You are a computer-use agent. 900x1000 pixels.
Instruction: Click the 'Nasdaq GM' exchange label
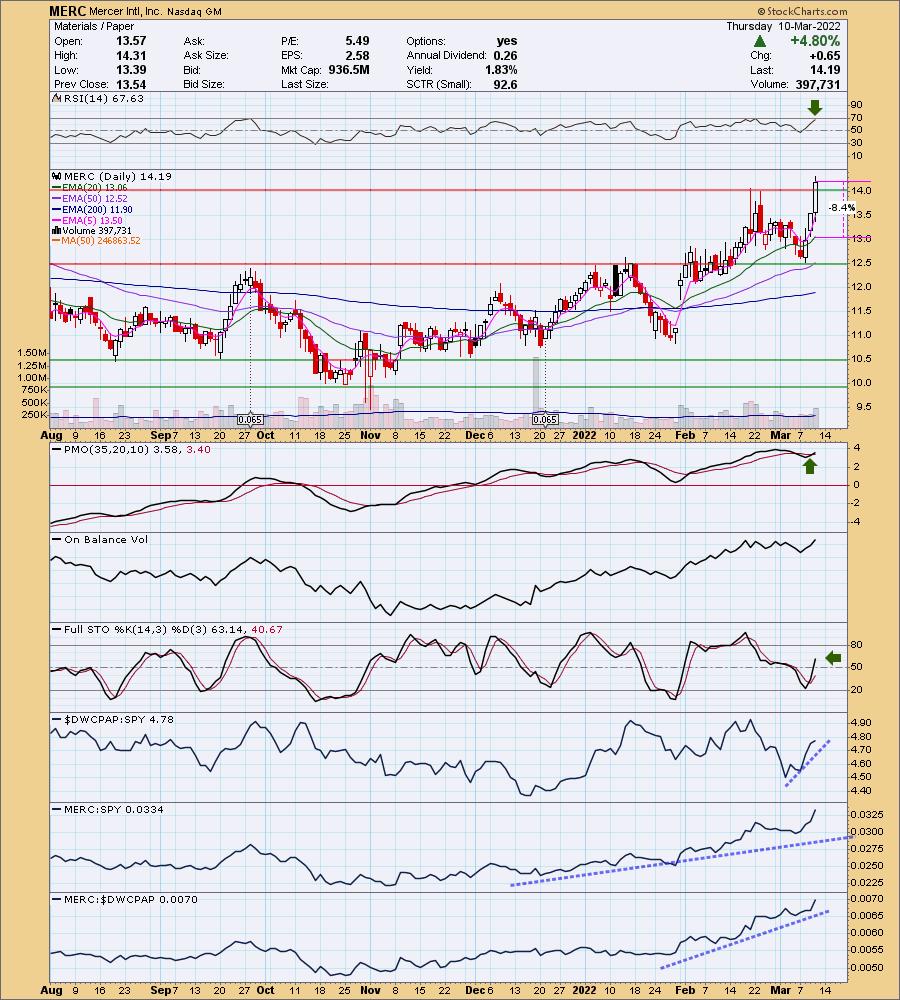coord(194,11)
